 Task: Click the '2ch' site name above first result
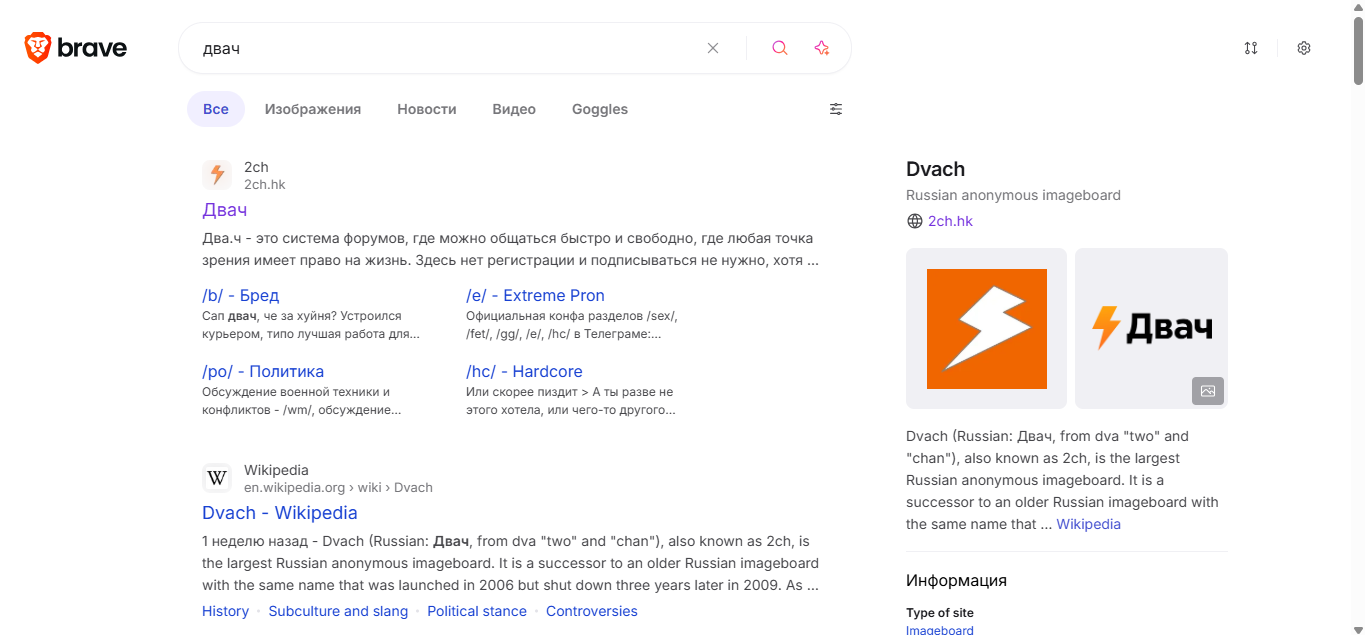coord(256,167)
